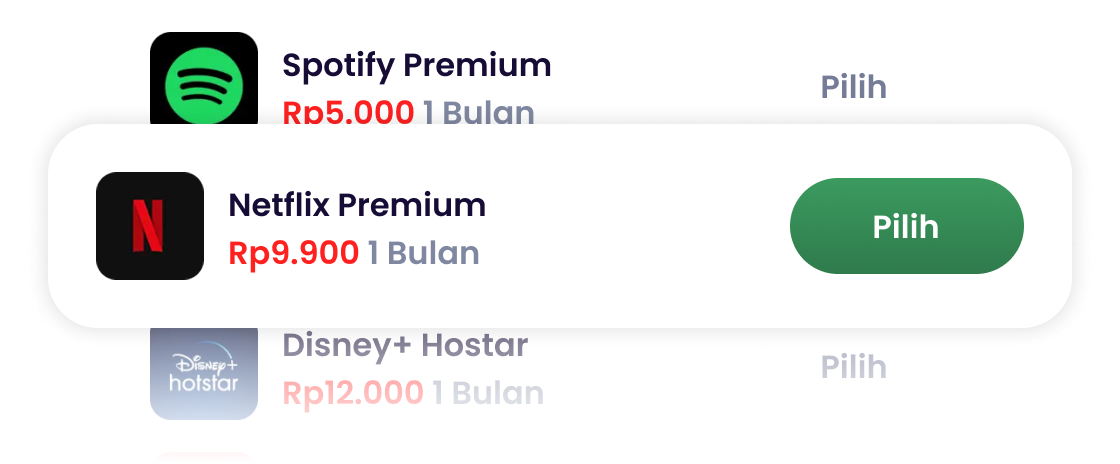This screenshot has height=464, width=1120.
Task: Select Pilih beside Disney+ Hostar
Action: [854, 367]
